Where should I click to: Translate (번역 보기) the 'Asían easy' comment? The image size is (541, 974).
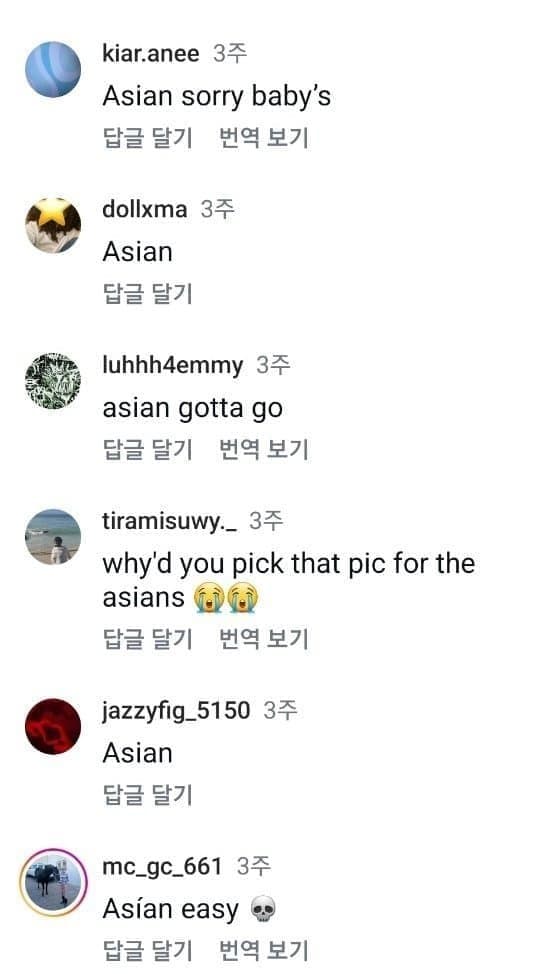click(263, 950)
